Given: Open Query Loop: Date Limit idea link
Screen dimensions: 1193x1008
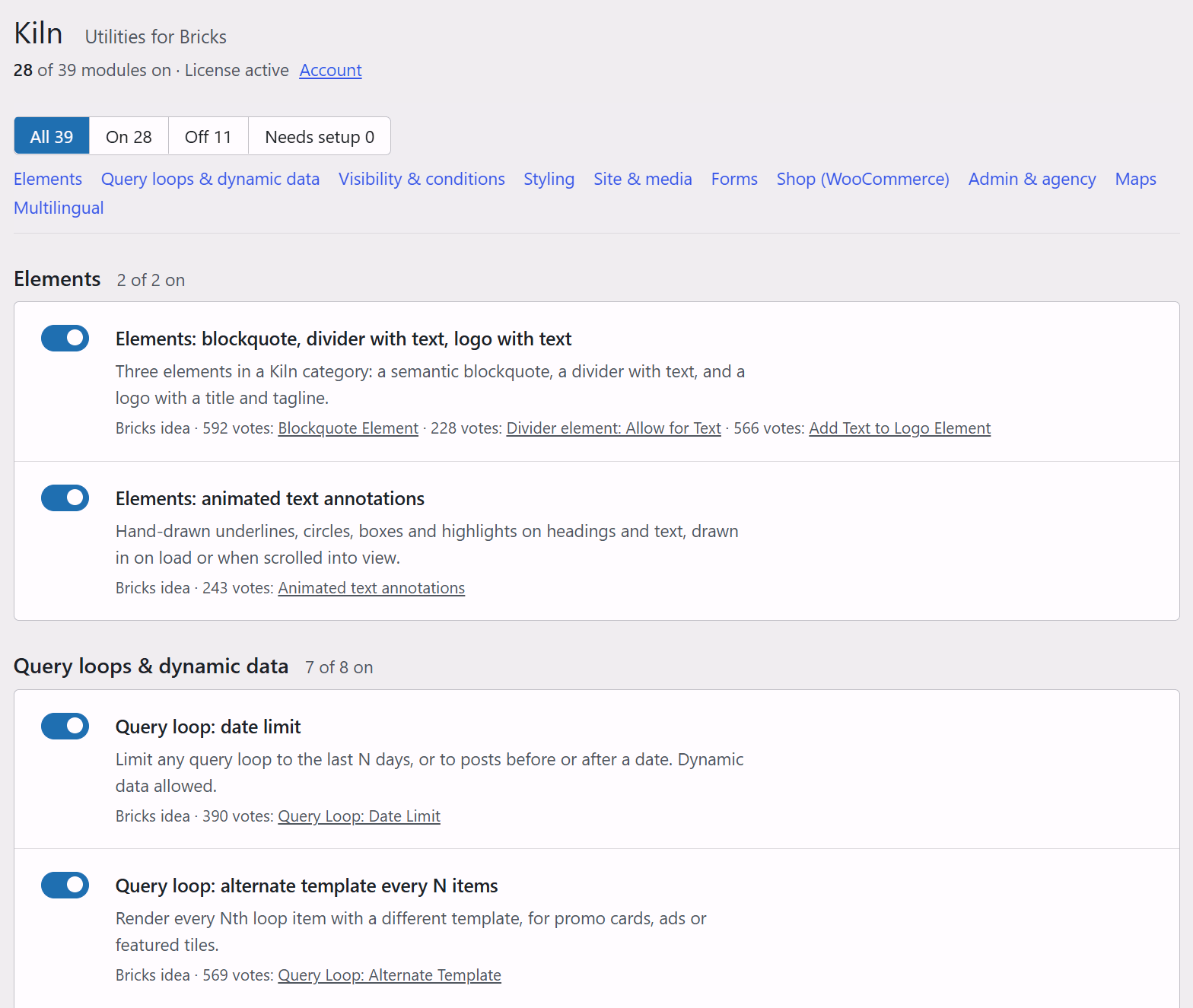Looking at the screenshot, I should (359, 816).
